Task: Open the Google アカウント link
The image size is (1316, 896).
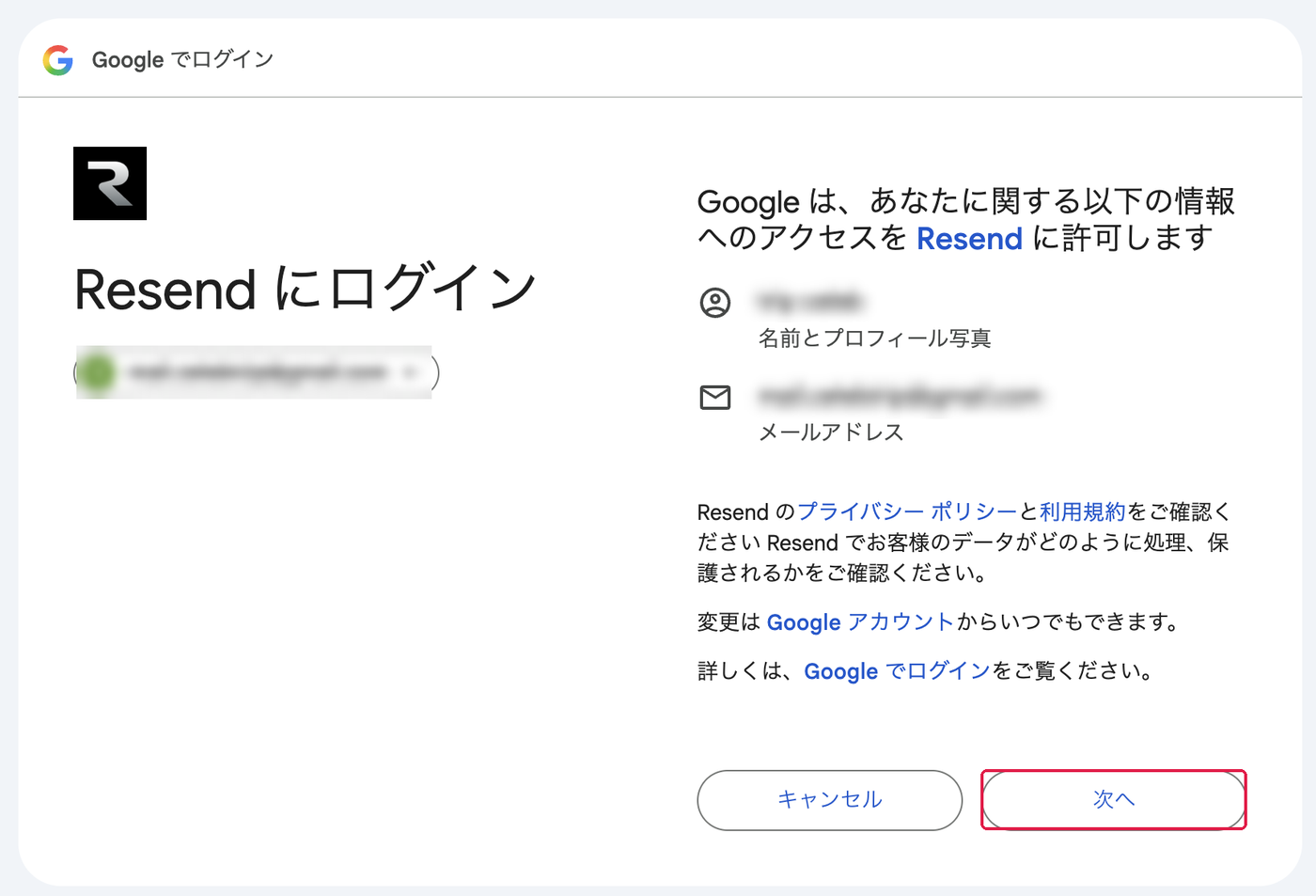Action: [861, 622]
